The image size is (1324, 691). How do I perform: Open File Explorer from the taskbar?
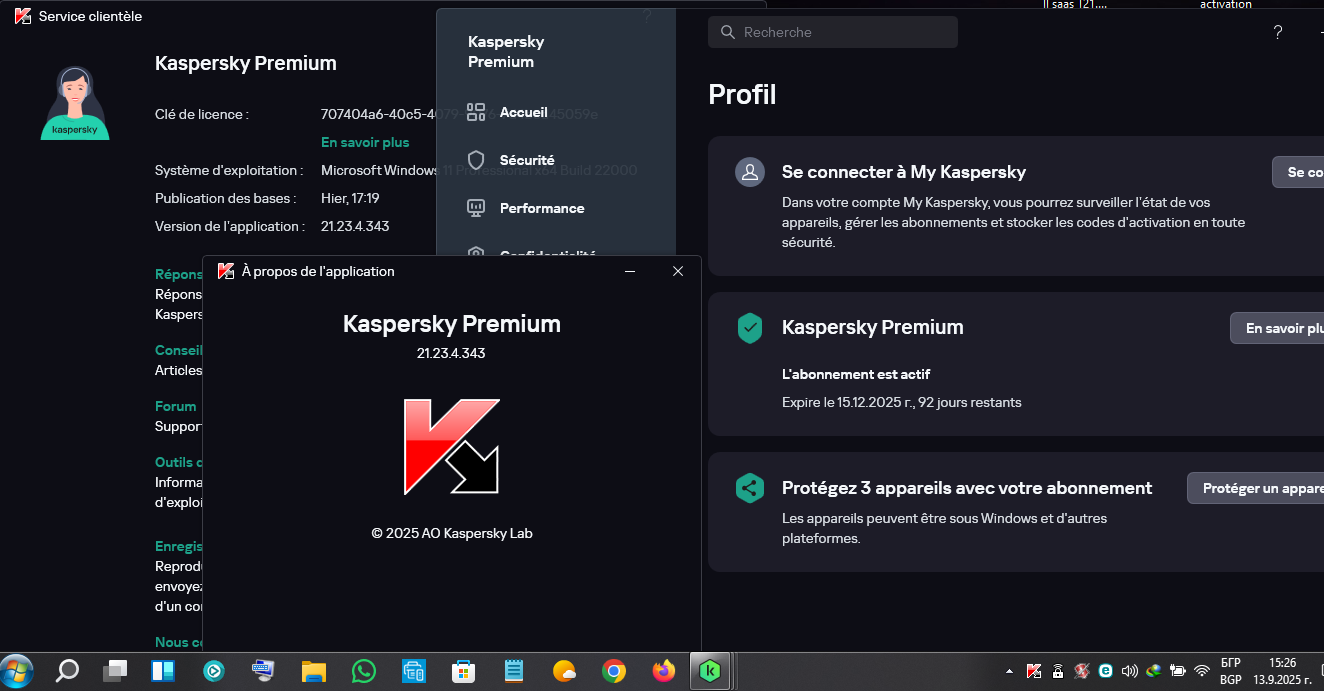(x=314, y=671)
